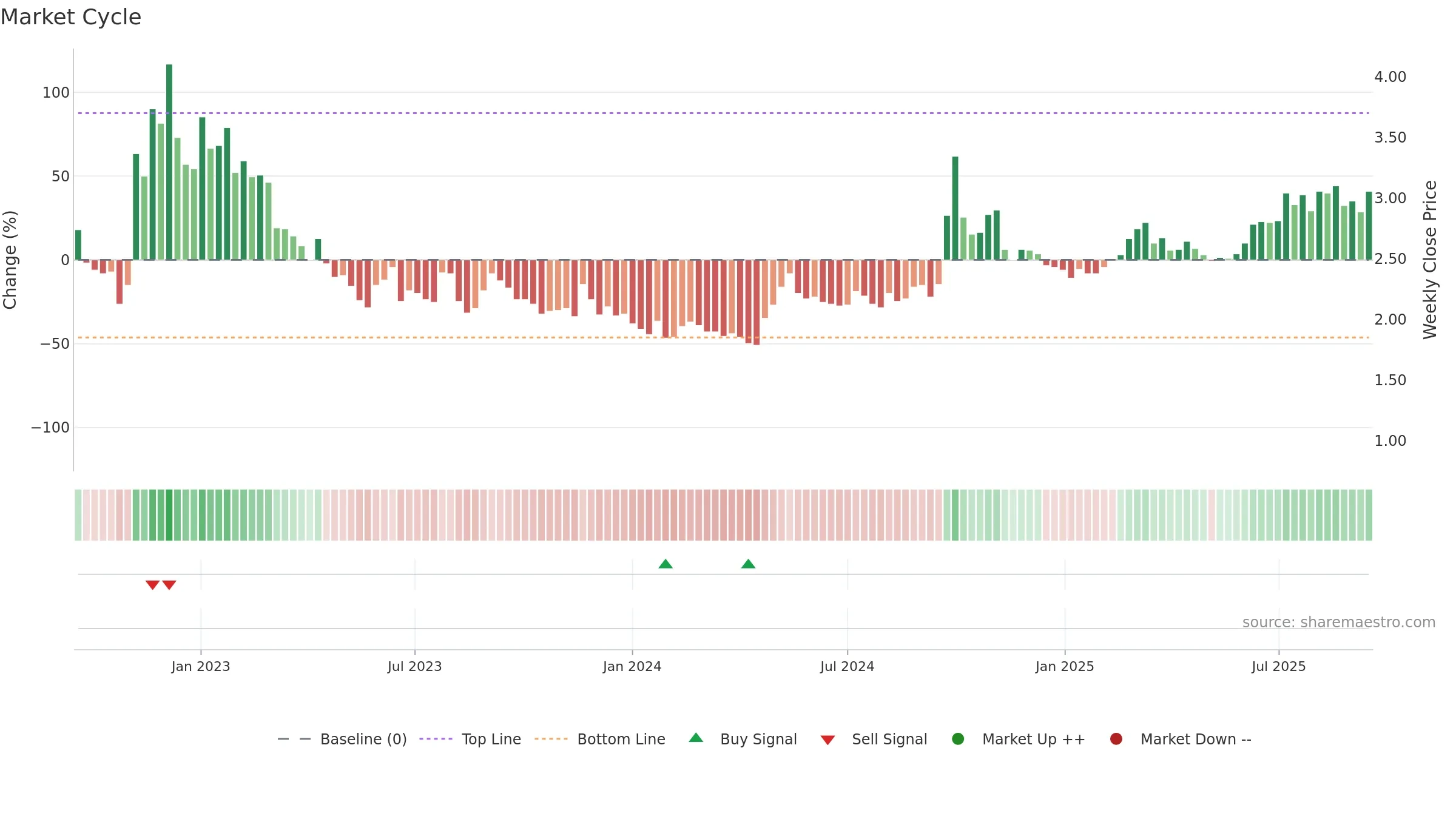The image size is (1456, 819).
Task: Click the orange dotted Bottom Line legend sample
Action: [551, 739]
